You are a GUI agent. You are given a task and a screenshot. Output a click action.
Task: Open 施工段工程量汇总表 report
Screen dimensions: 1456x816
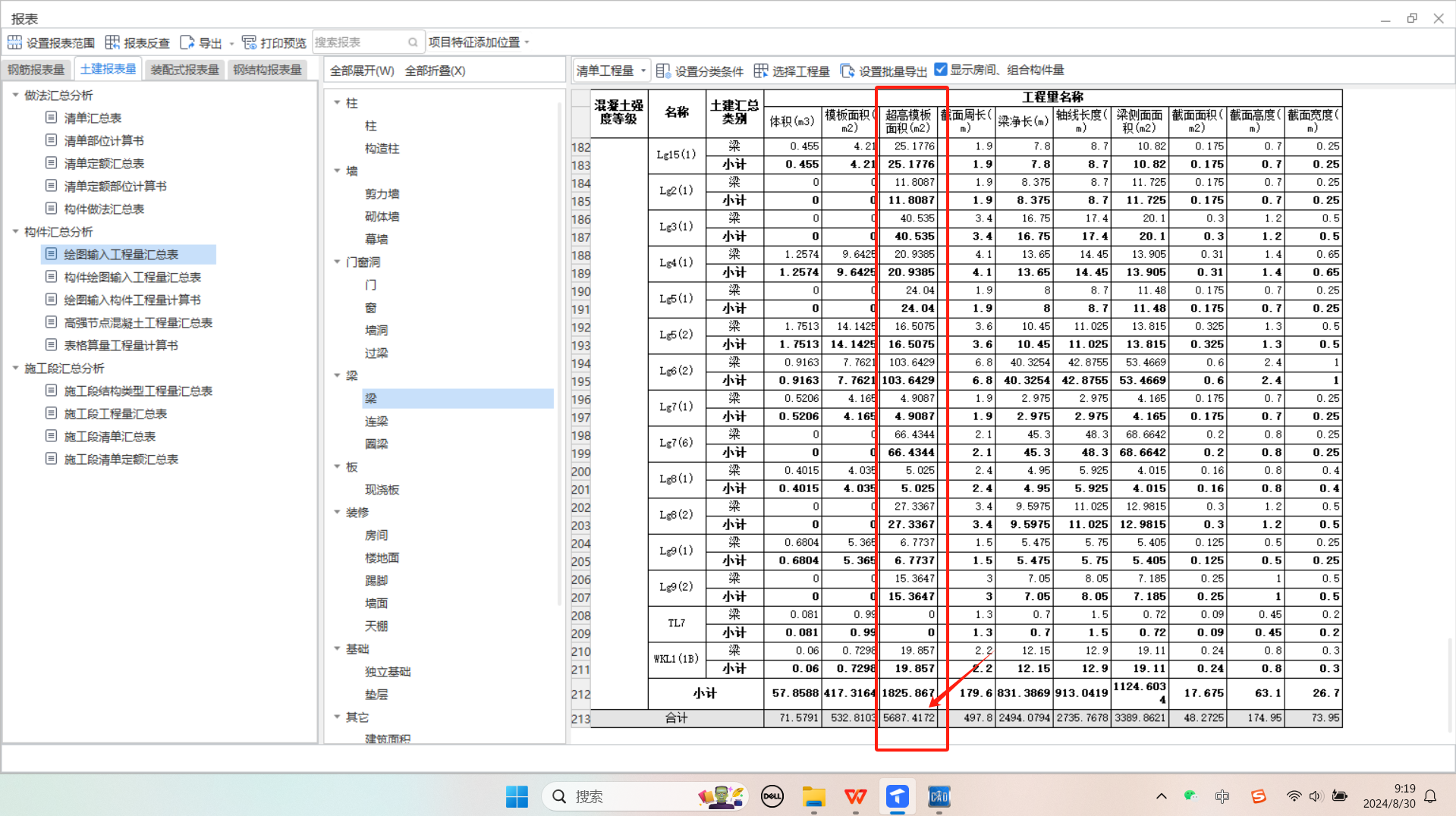(115, 413)
